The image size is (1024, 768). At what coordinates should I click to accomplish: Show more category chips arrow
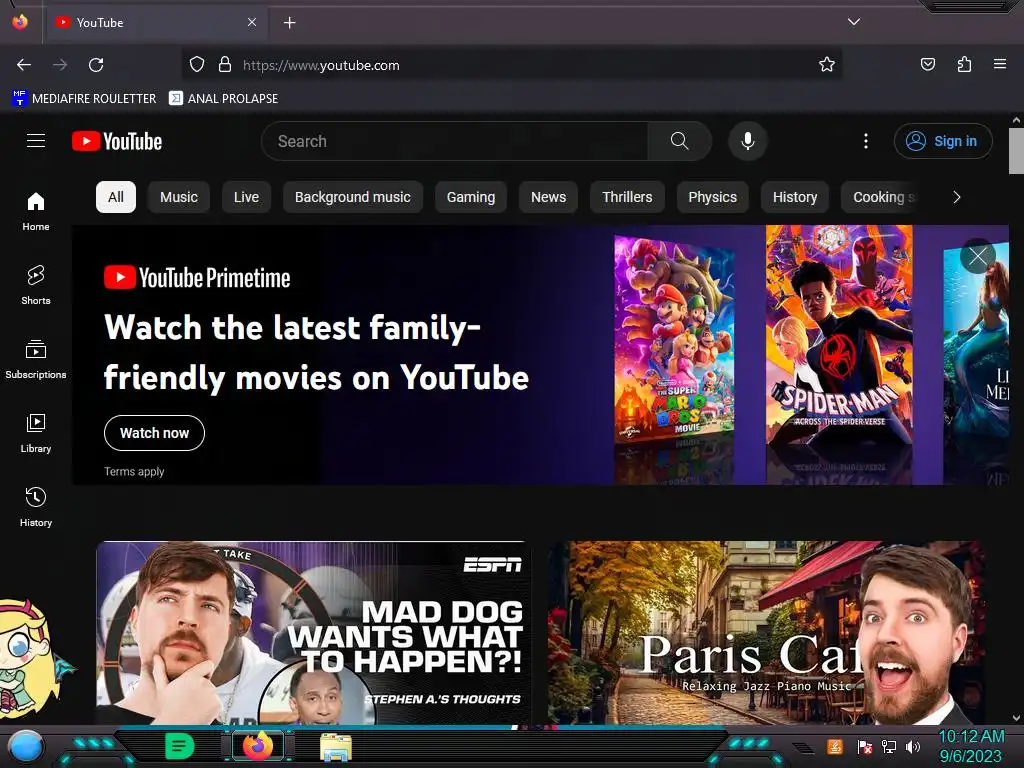pos(957,197)
